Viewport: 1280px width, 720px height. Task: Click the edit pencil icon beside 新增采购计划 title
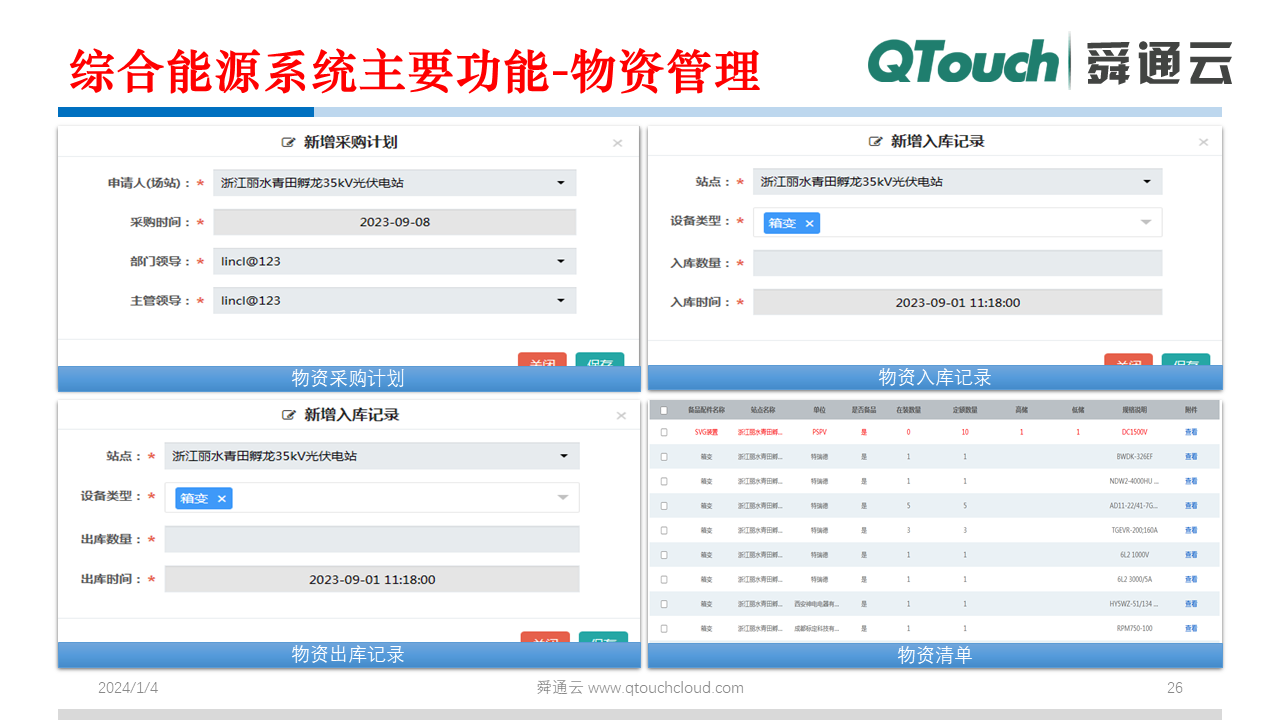[x=289, y=142]
